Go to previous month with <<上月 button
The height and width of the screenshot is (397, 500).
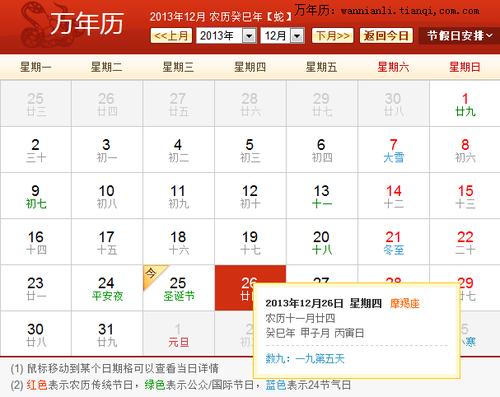171,36
